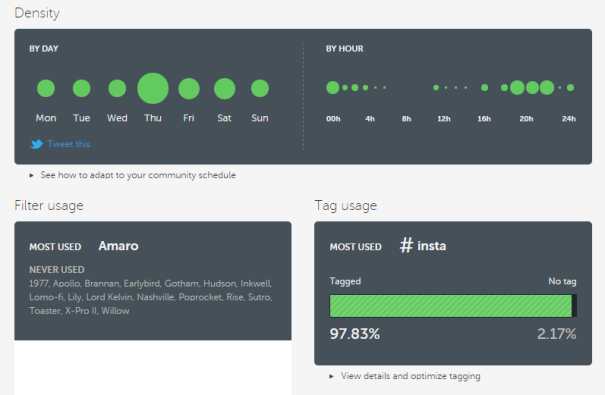Click the 16h hour bubble
The width and height of the screenshot is (605, 395).
[485, 88]
